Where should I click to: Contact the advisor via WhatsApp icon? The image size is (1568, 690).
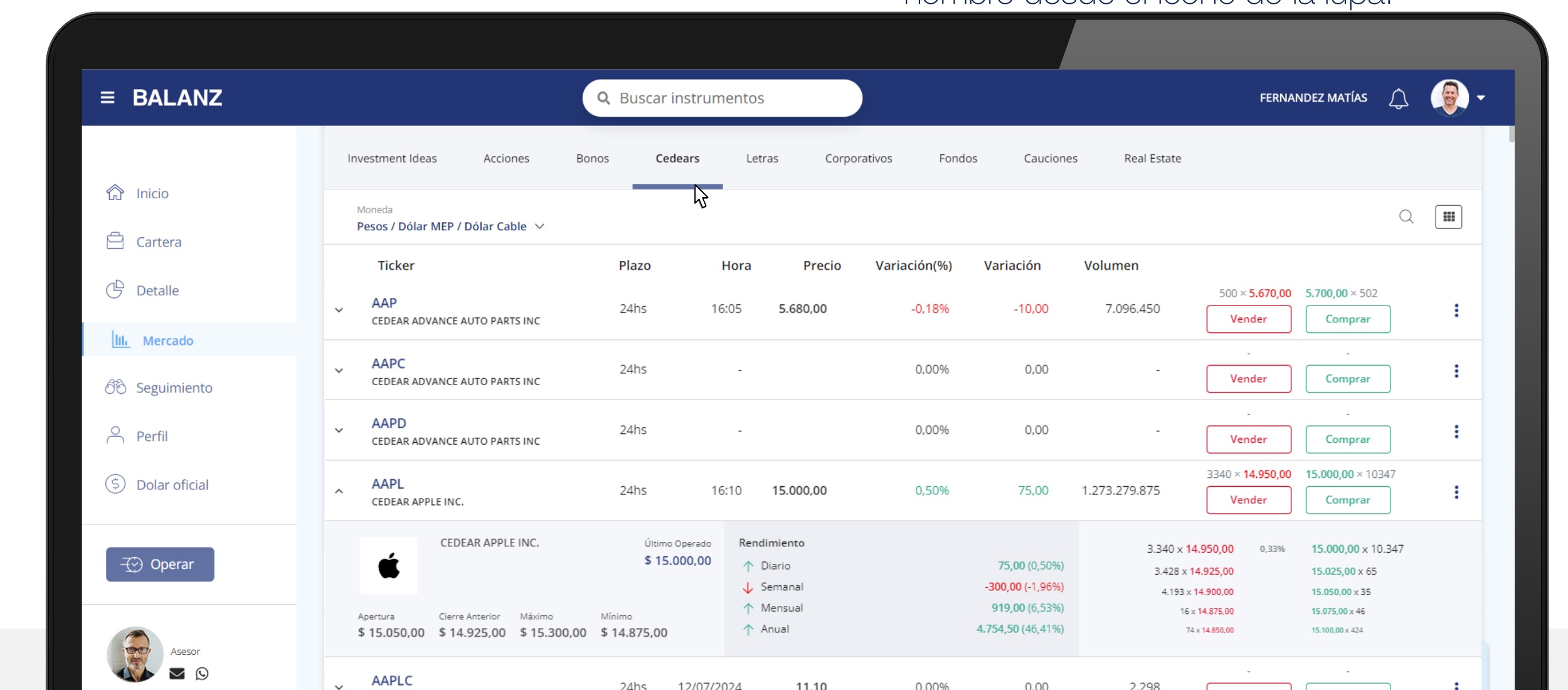(202, 673)
